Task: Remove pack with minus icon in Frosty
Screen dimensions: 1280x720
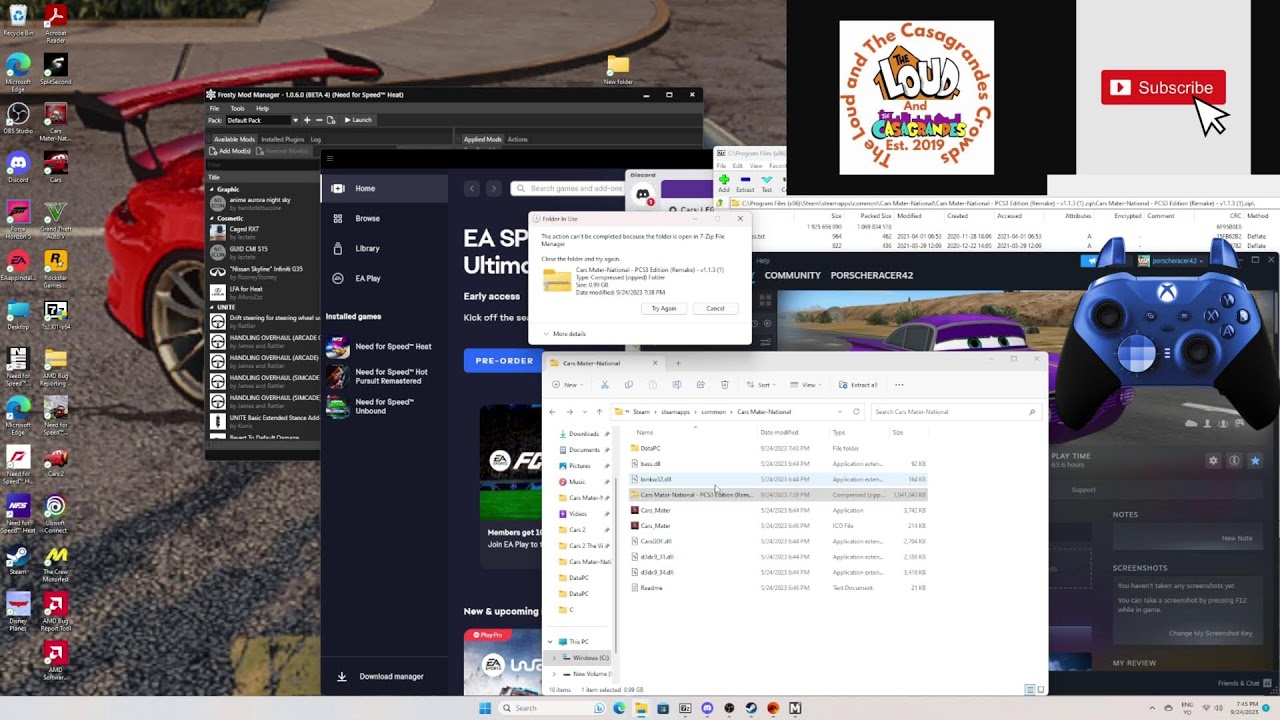Action: point(319,120)
